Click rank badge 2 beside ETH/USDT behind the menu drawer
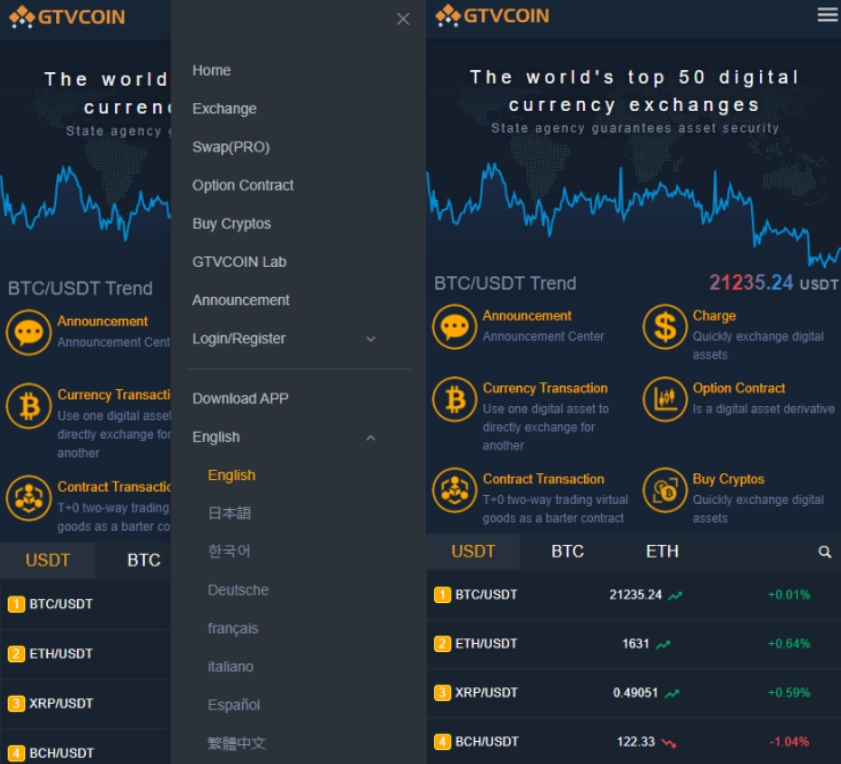The width and height of the screenshot is (841, 764). (17, 654)
